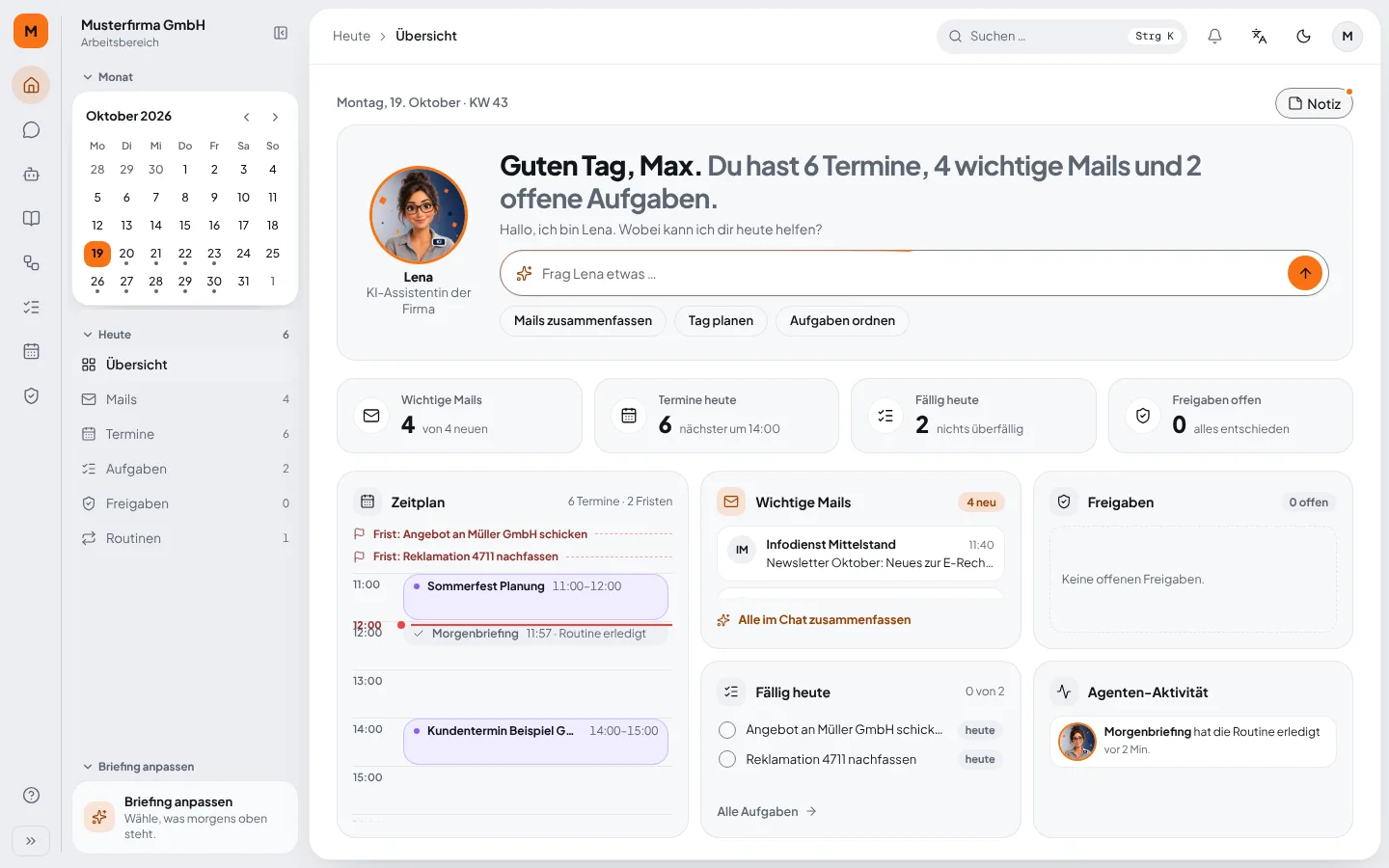Open the tasks checklist icon in the rail
Image resolution: width=1389 pixels, height=868 pixels.
click(31, 307)
